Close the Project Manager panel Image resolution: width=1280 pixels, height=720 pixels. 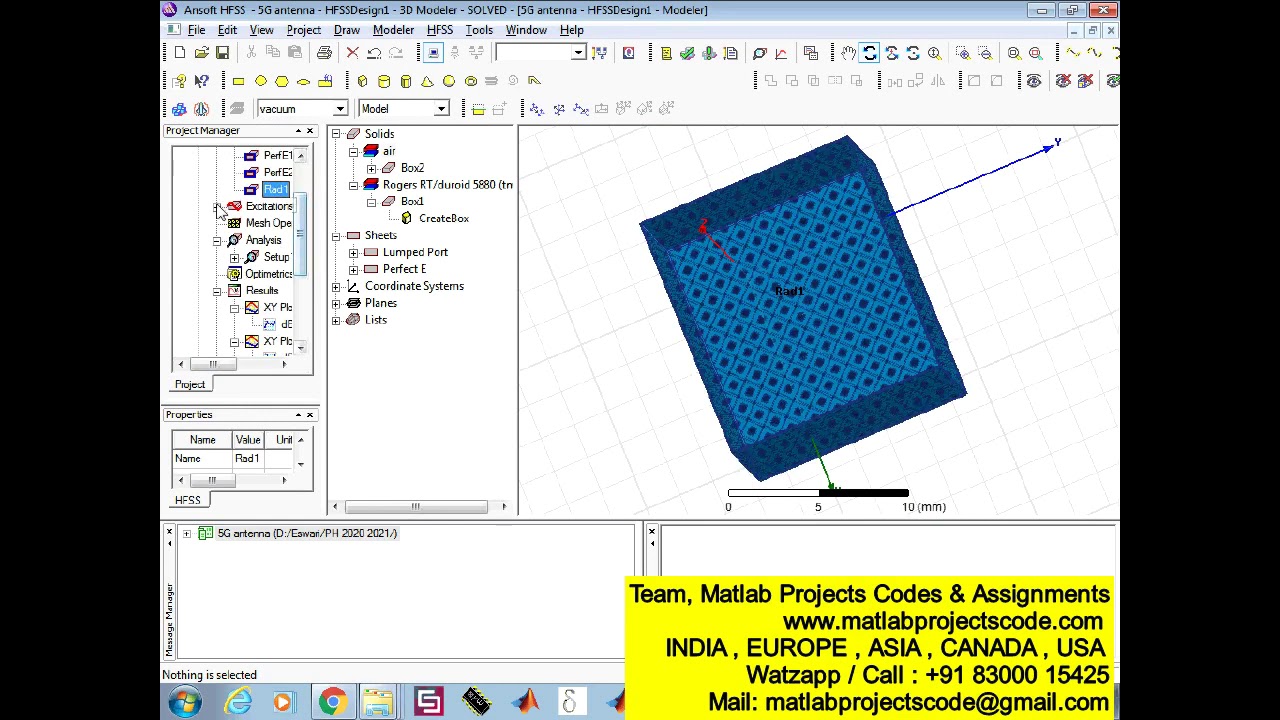(x=309, y=131)
